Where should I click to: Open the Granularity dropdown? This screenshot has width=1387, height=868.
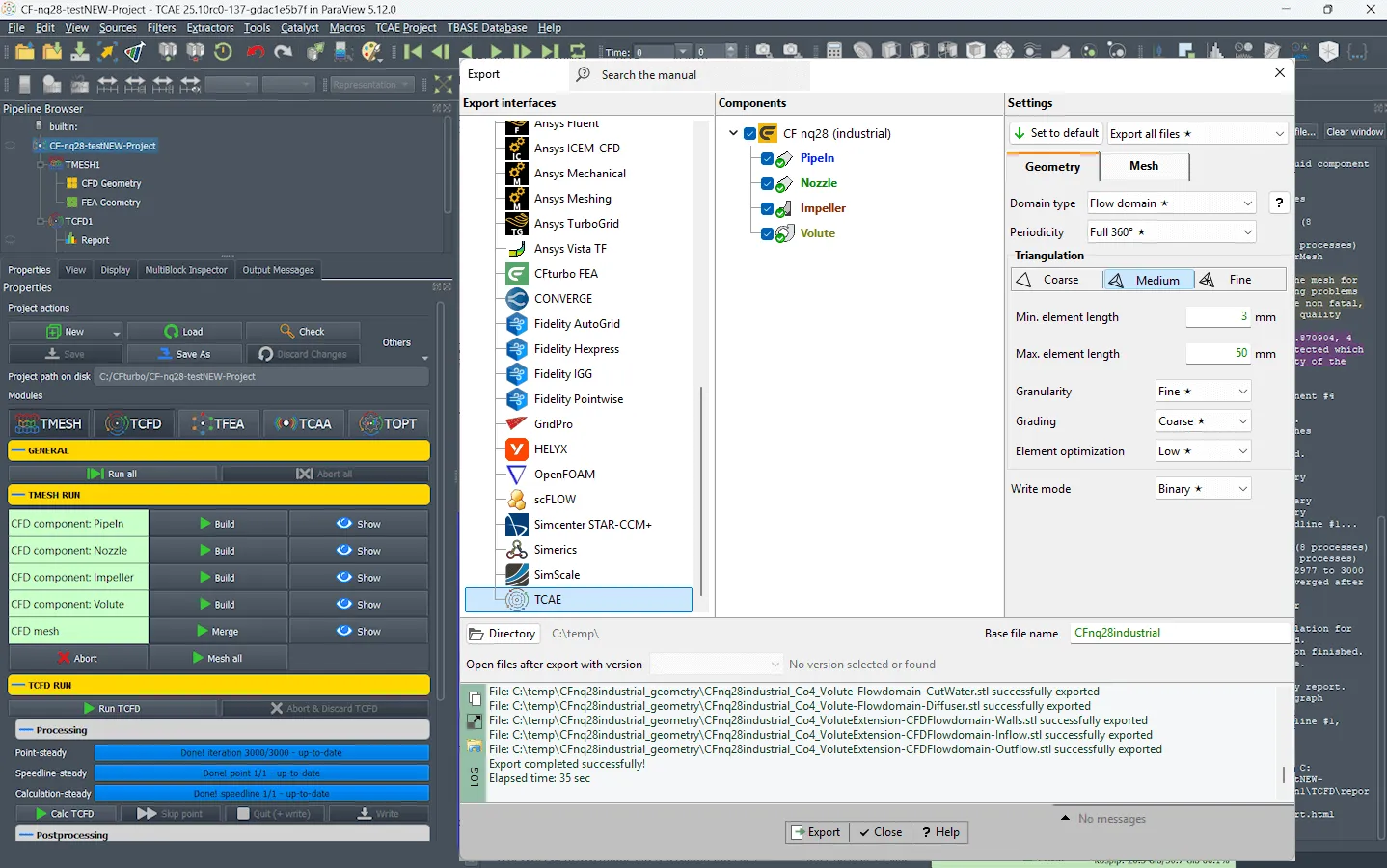pos(1203,391)
